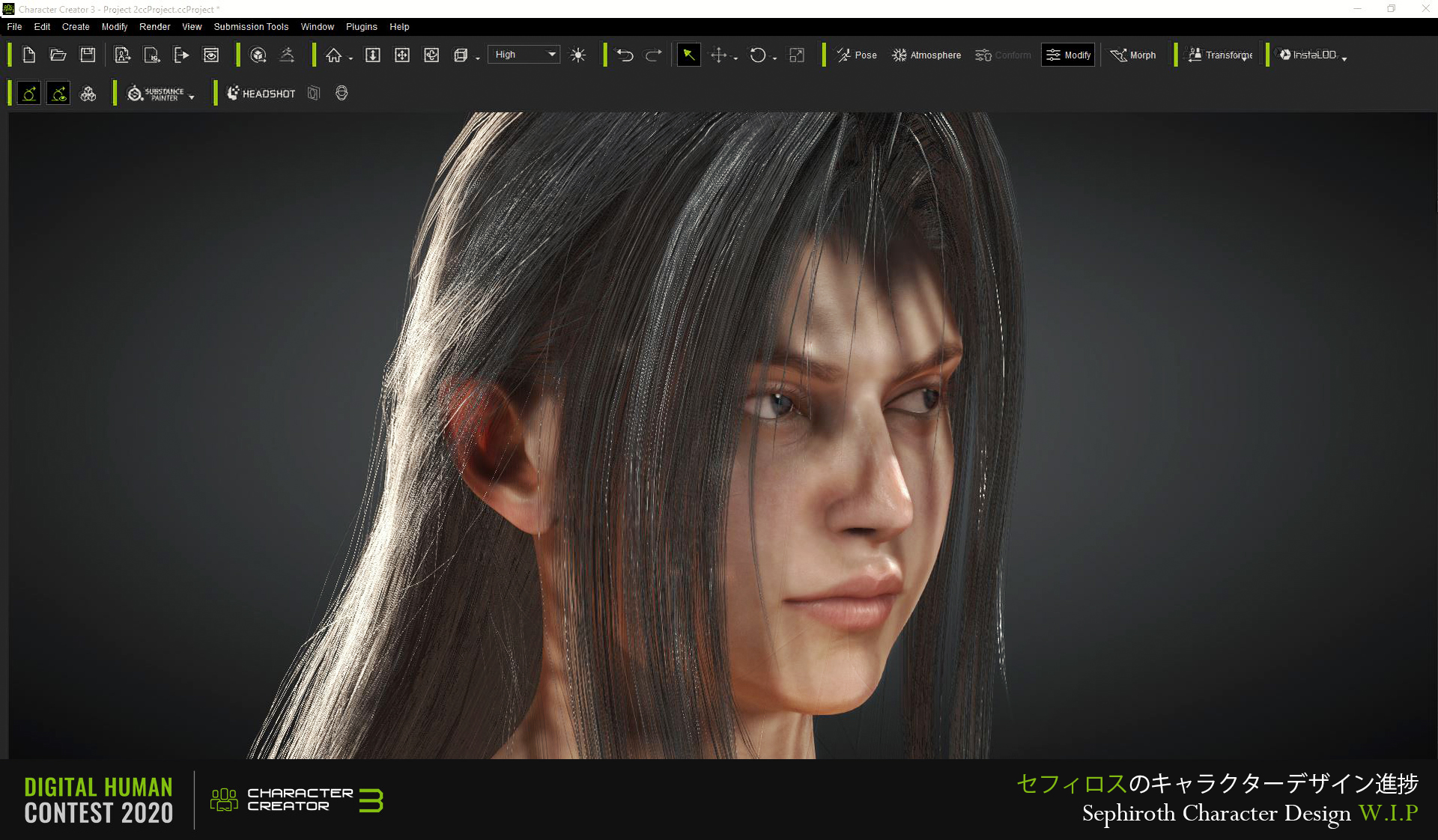Toggle the first highlighted green sphere-arrow icon

pos(29,93)
